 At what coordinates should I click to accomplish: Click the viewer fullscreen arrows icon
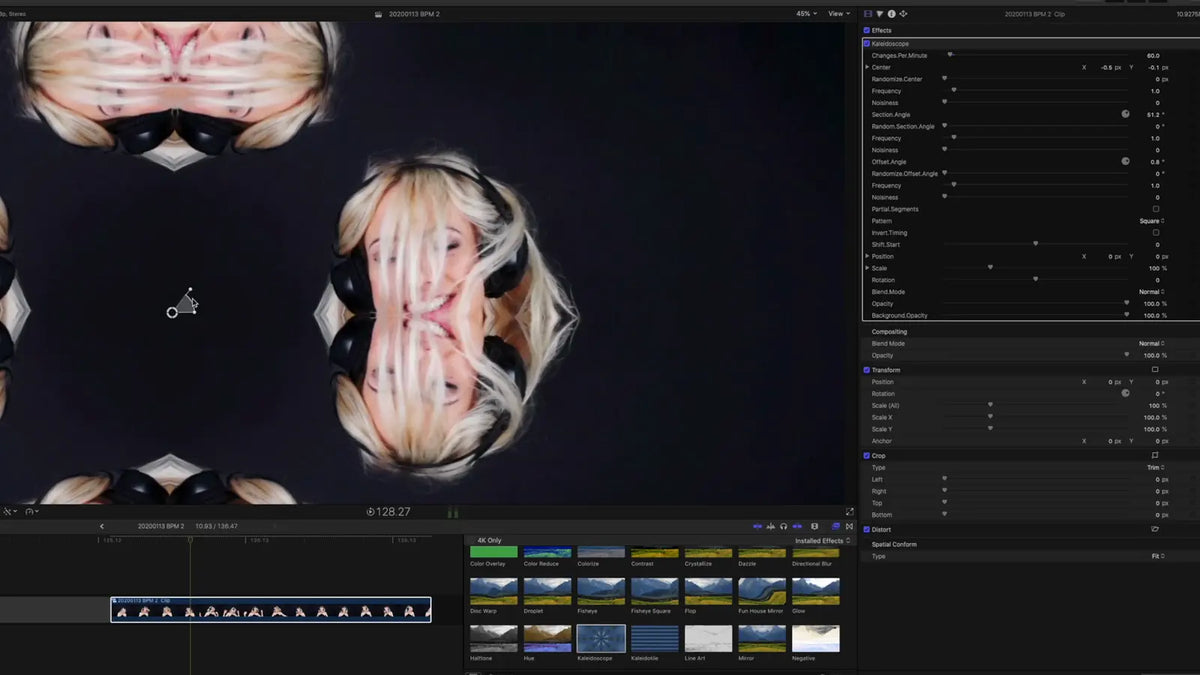pyautogui.click(x=849, y=511)
